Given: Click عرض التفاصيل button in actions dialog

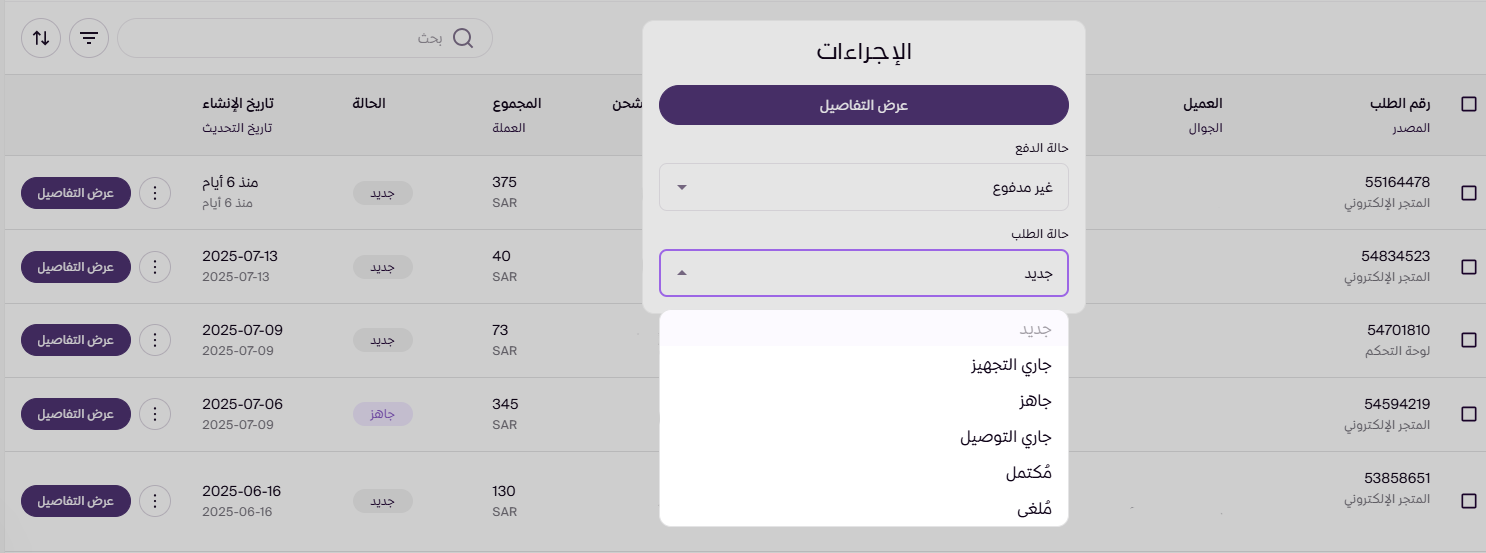Looking at the screenshot, I should 863,105.
